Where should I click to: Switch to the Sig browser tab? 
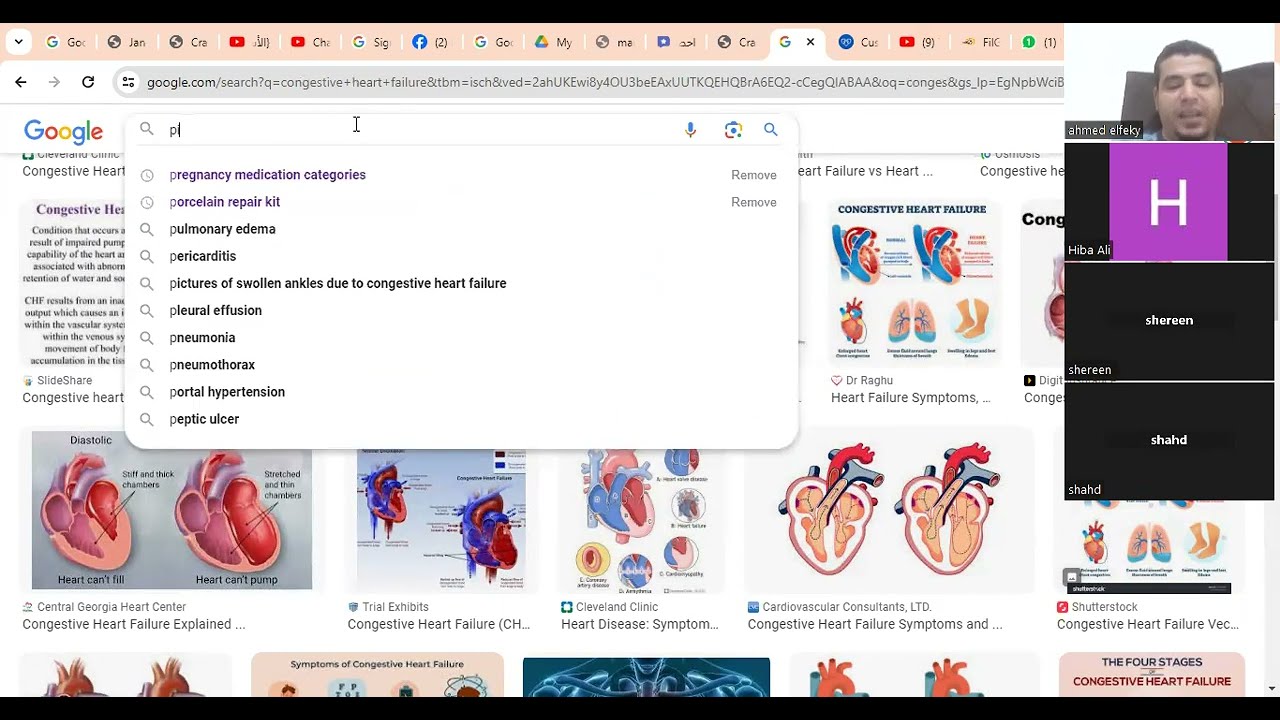(x=371, y=42)
